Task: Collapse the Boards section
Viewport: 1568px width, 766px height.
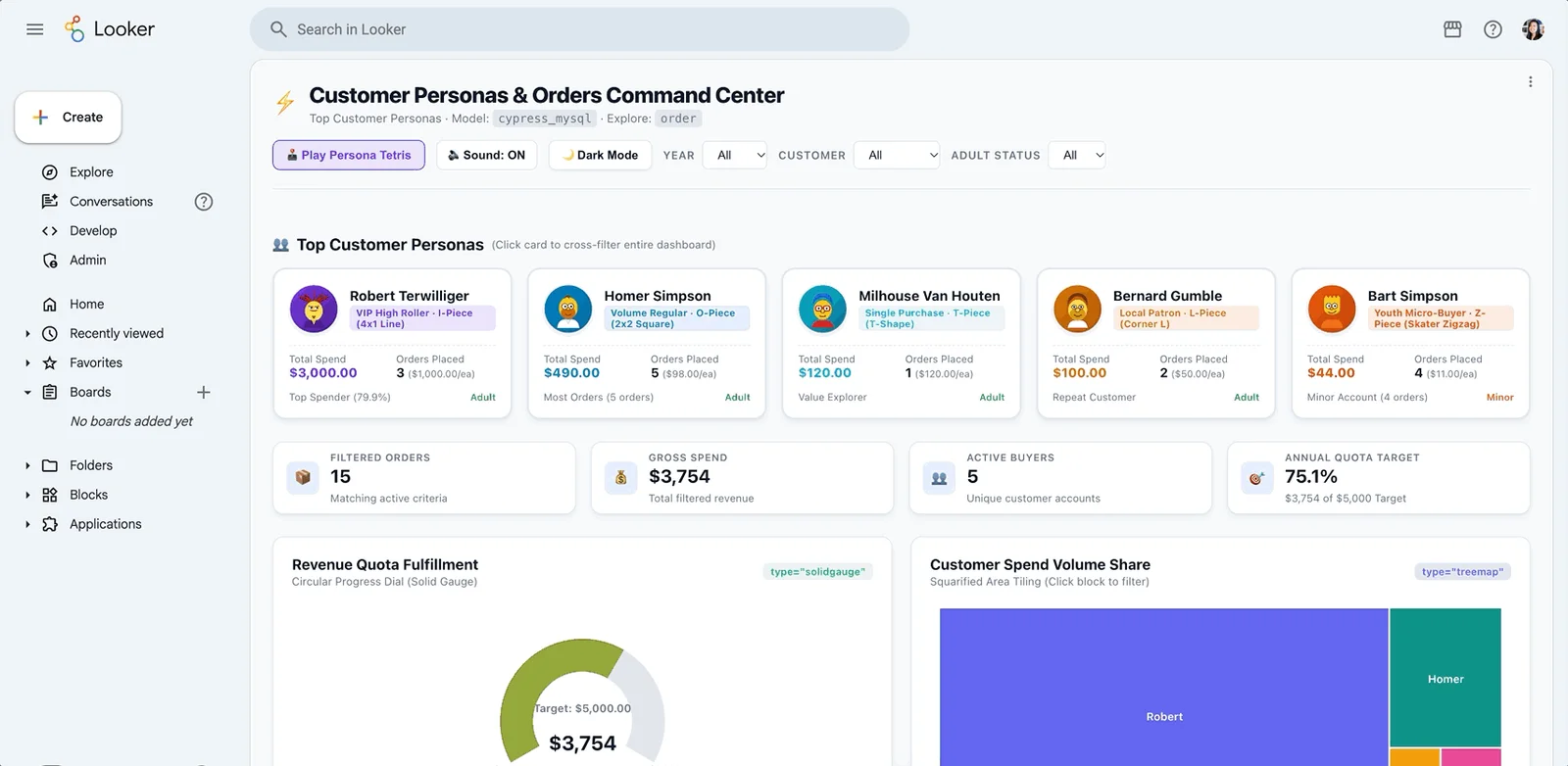Action: click(x=27, y=393)
